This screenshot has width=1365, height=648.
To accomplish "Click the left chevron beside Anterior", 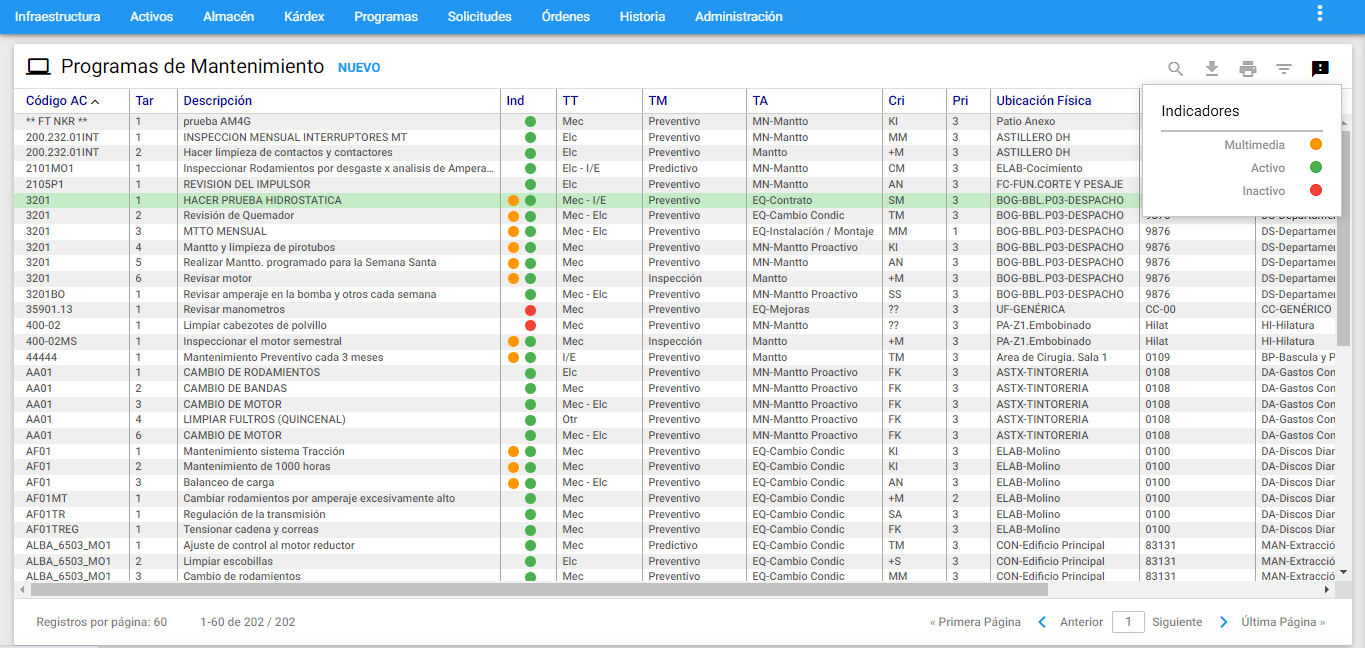I will (1042, 622).
